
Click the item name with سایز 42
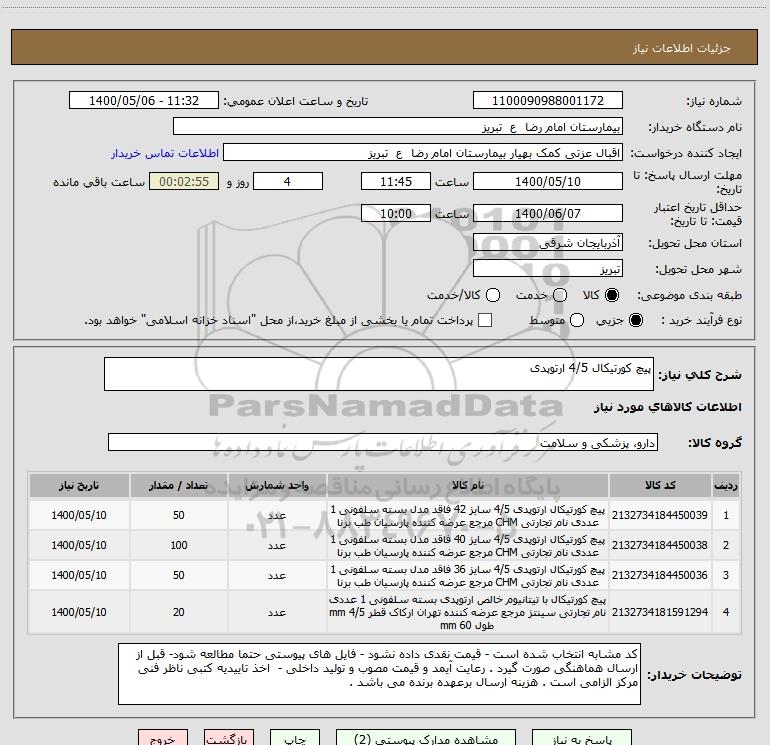(x=468, y=516)
